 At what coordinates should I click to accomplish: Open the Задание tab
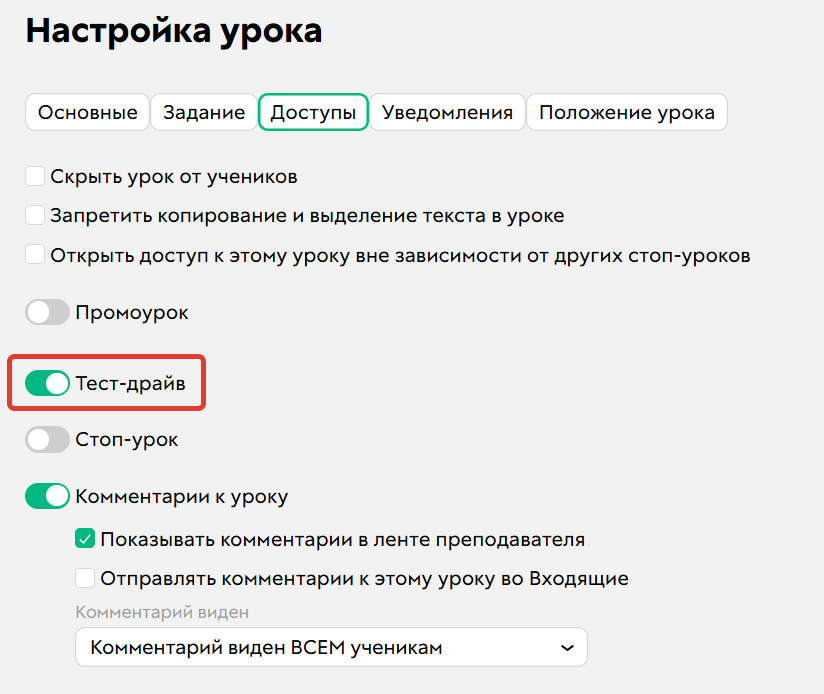click(203, 112)
